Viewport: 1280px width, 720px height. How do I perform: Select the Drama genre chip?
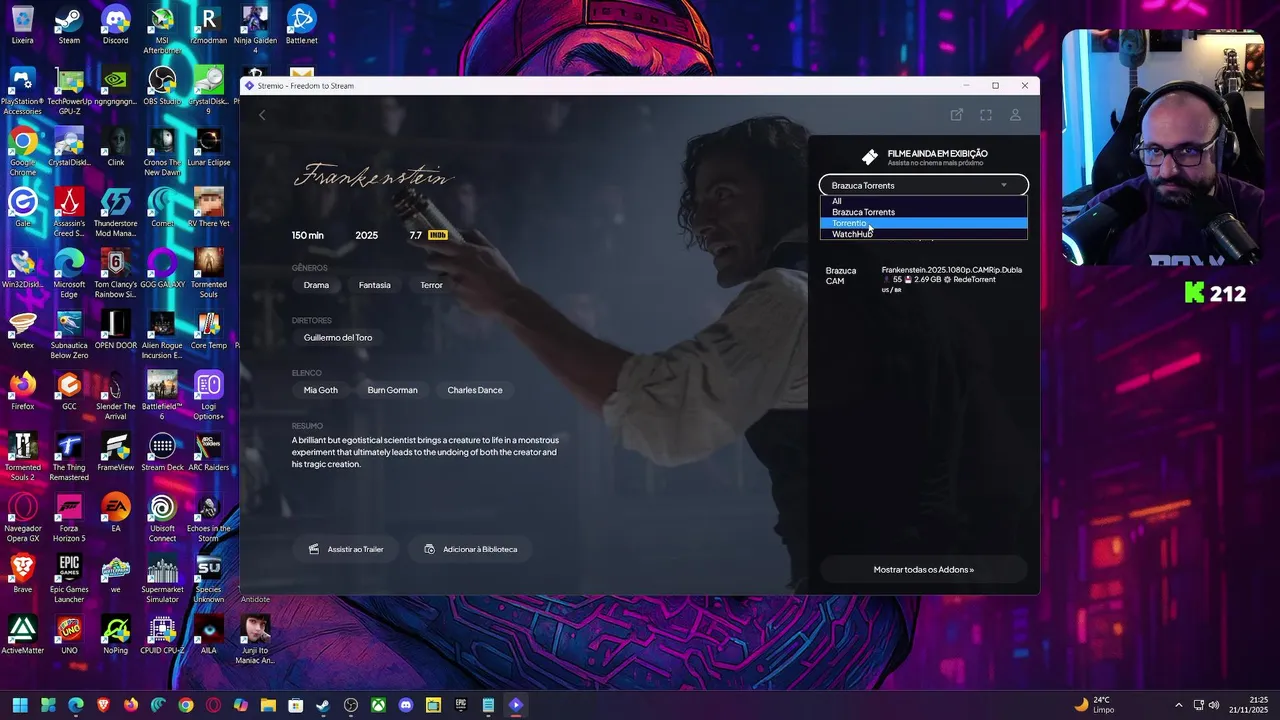pyautogui.click(x=316, y=285)
